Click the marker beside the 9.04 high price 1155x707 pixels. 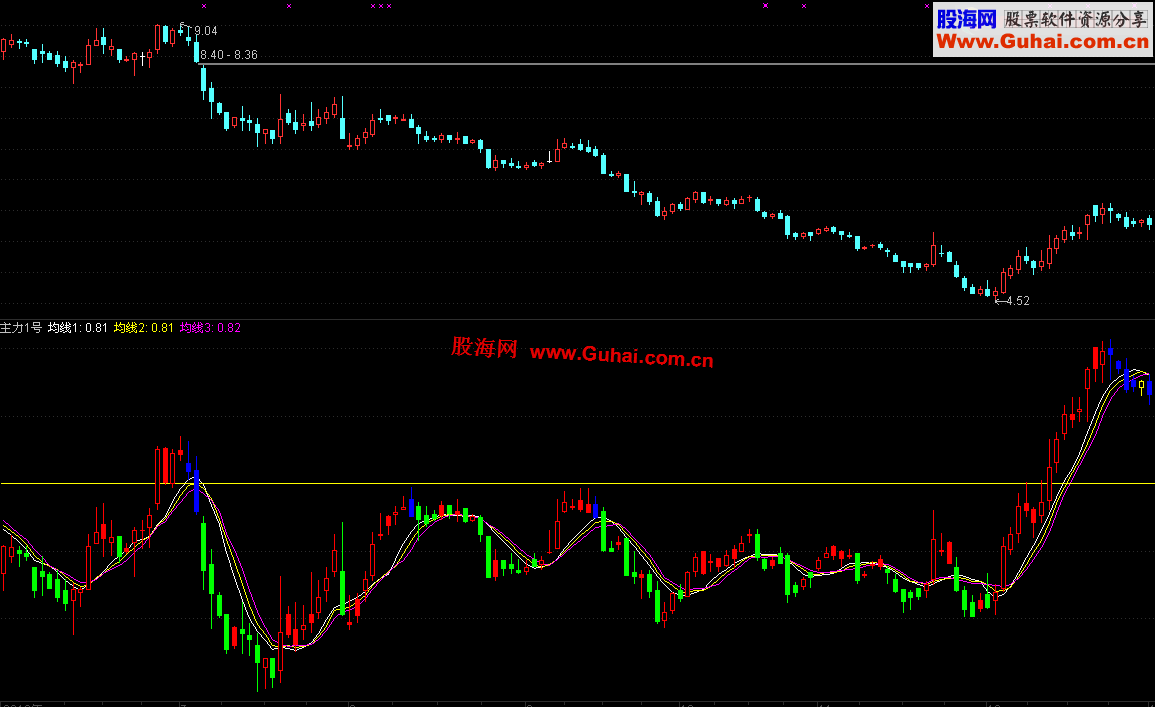[185, 27]
